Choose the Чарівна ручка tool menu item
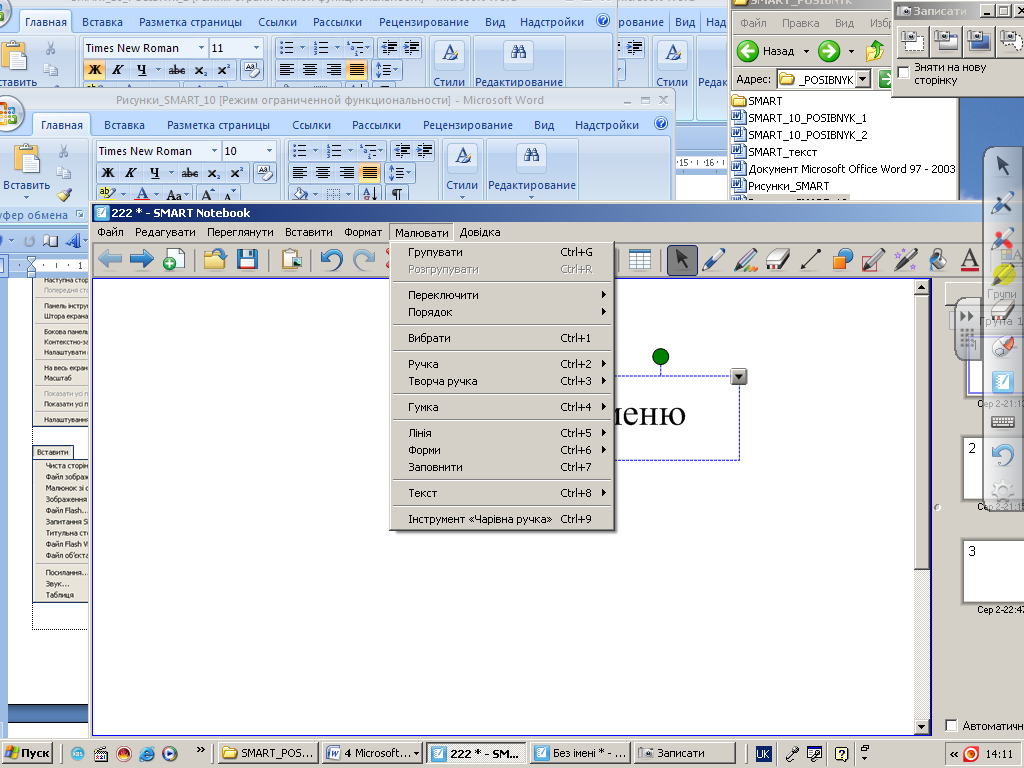The image size is (1024, 768). (504, 519)
